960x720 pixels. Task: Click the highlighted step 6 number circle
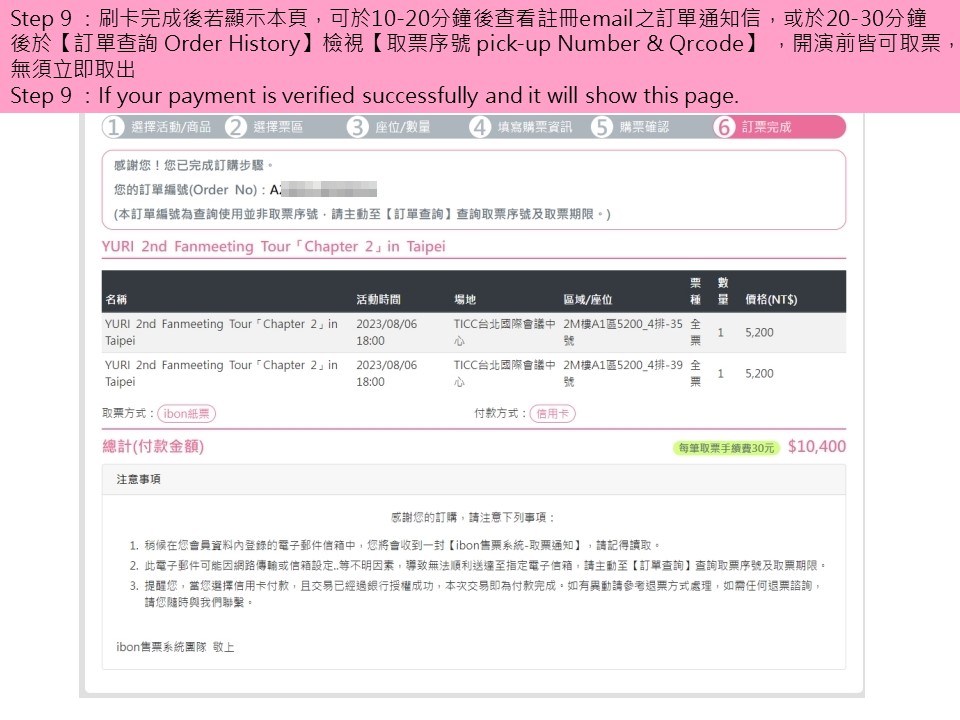point(725,127)
